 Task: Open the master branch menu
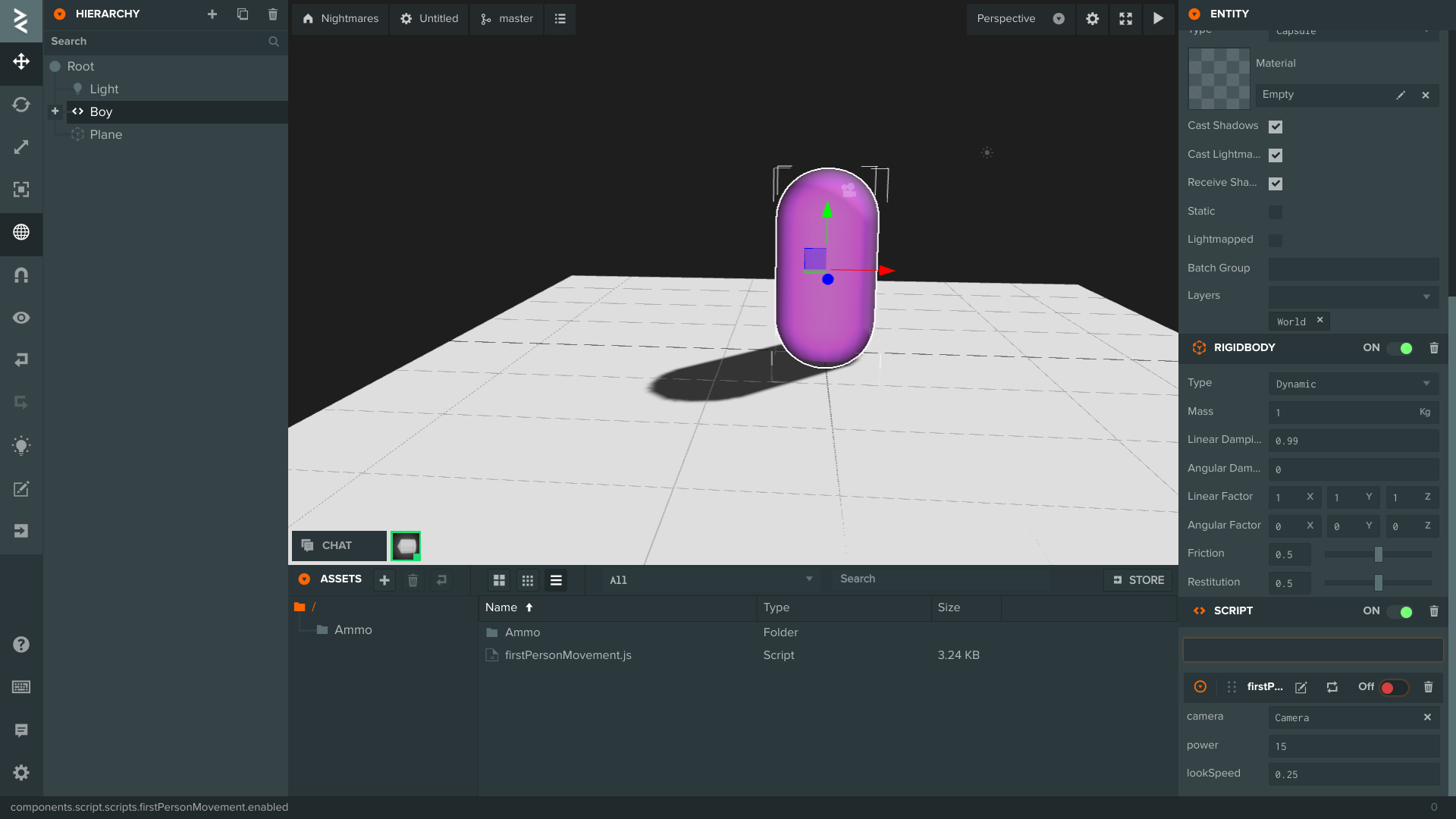coord(507,18)
